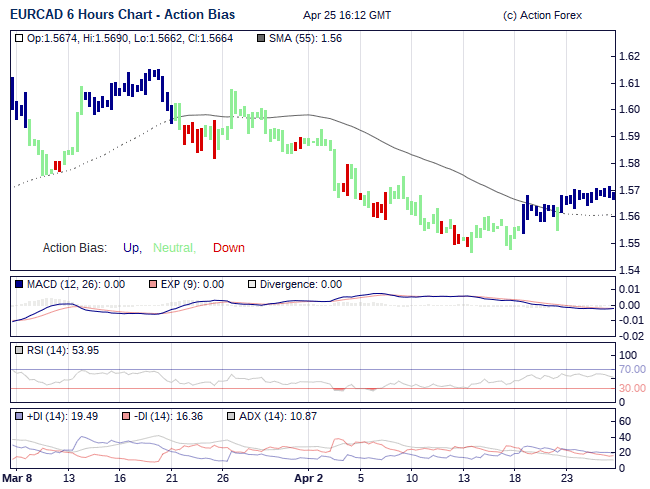Click the pink EXP (9) legend swatch
The height and width of the screenshot is (489, 650).
click(x=153, y=284)
